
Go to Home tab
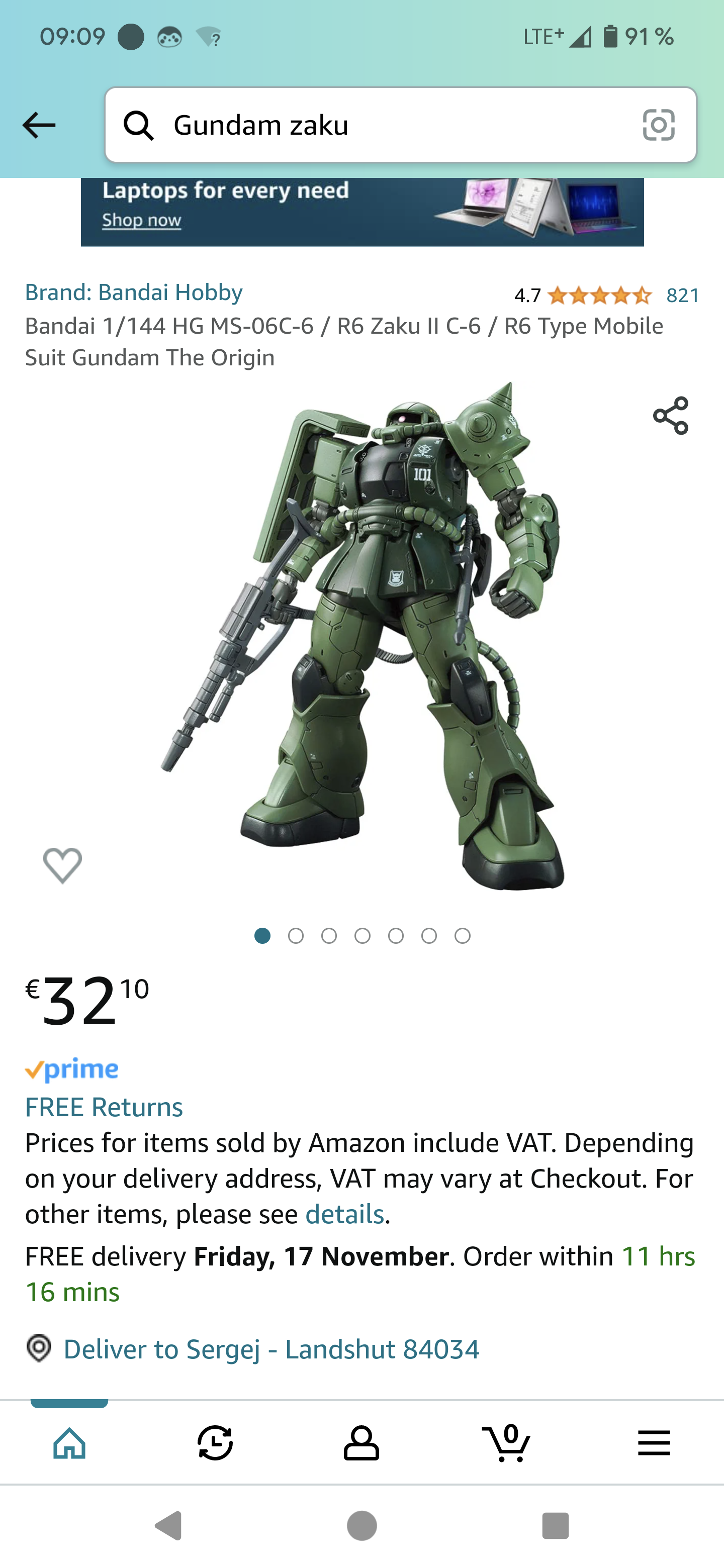click(69, 1442)
